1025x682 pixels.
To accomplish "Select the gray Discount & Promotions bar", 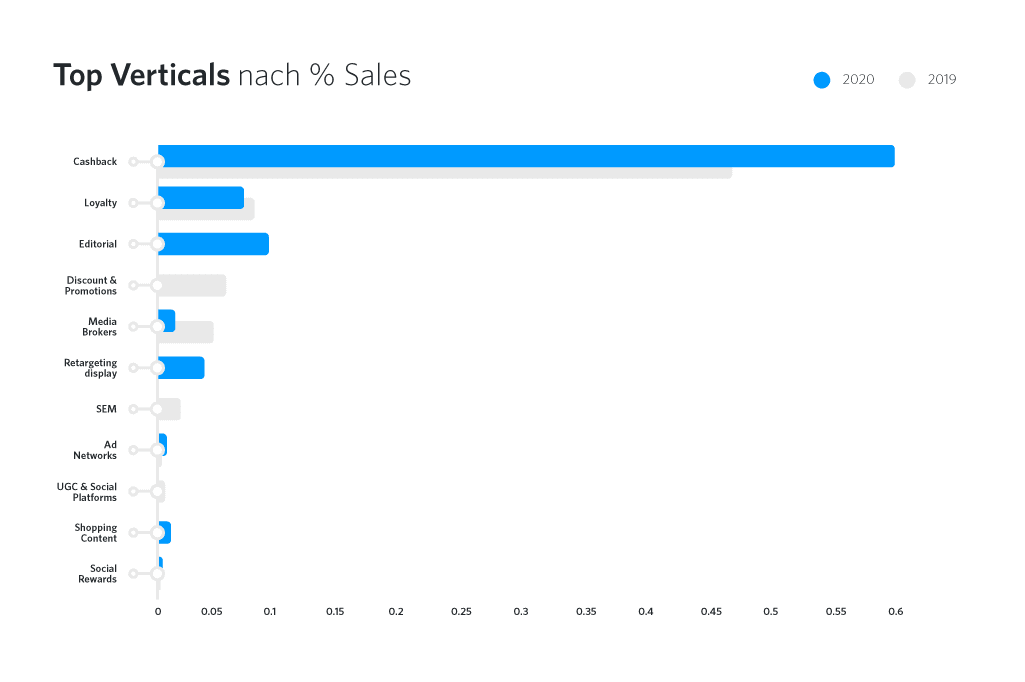I will click(194, 285).
